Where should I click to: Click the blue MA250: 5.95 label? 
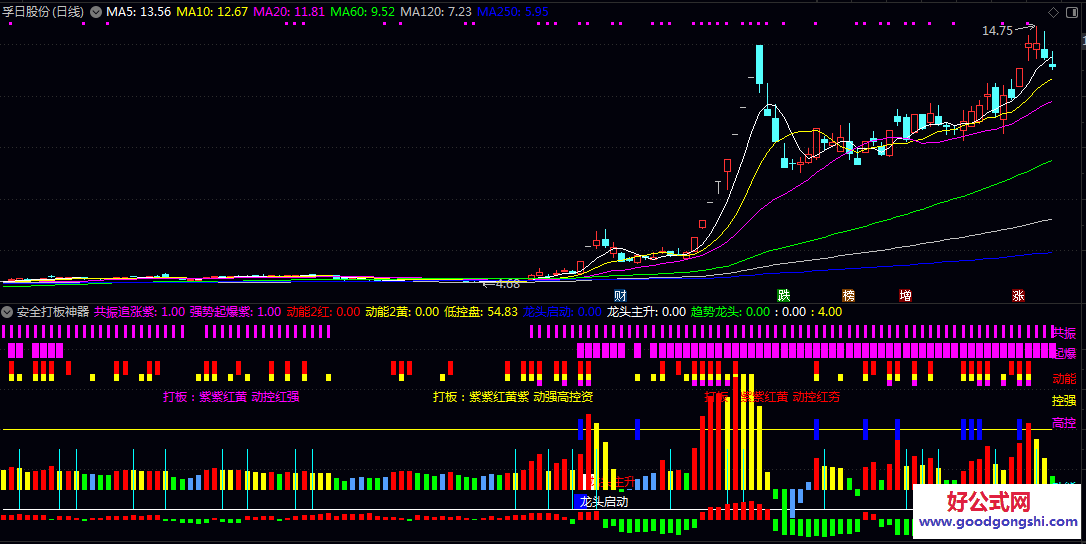(x=513, y=12)
